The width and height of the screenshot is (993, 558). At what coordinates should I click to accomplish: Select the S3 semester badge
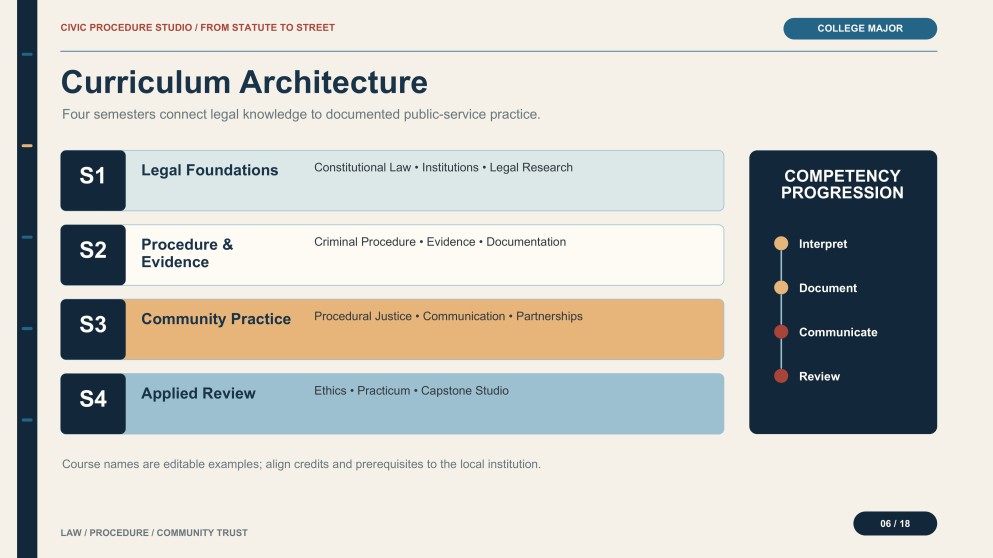click(93, 329)
